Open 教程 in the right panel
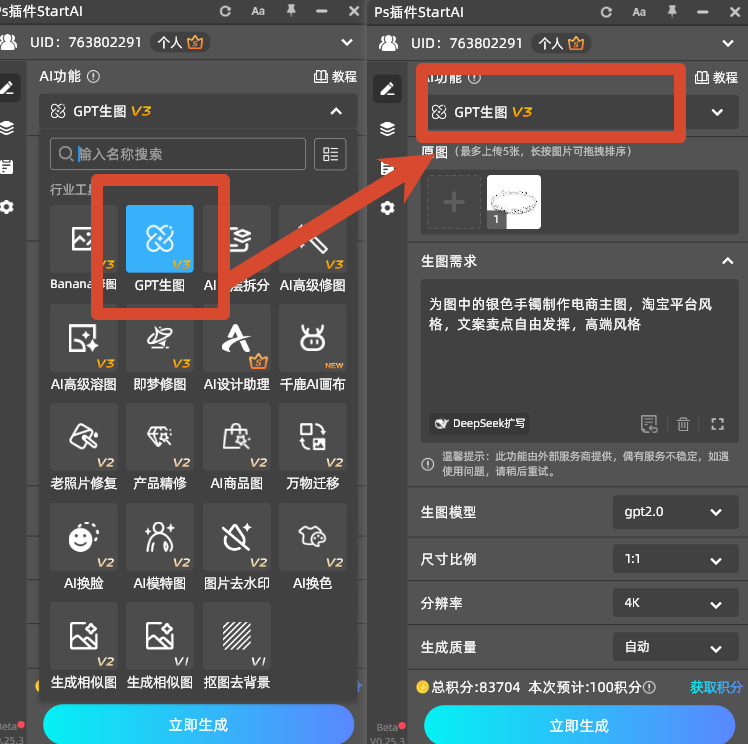 click(716, 77)
